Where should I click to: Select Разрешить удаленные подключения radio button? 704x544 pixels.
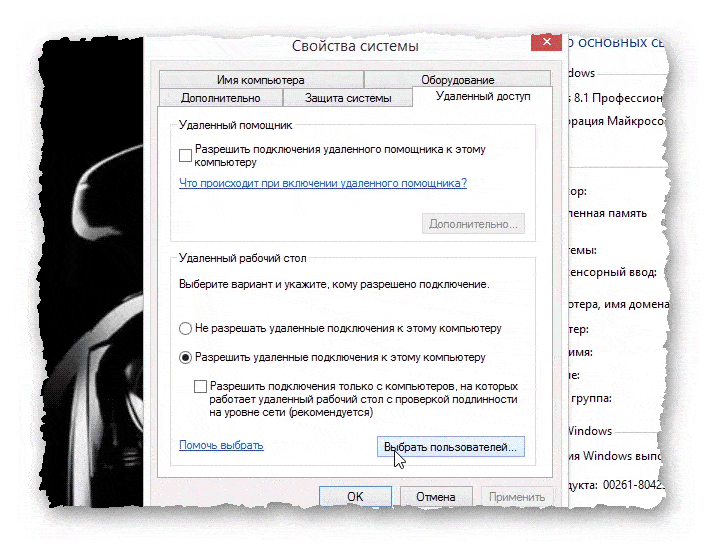pyautogui.click(x=185, y=357)
